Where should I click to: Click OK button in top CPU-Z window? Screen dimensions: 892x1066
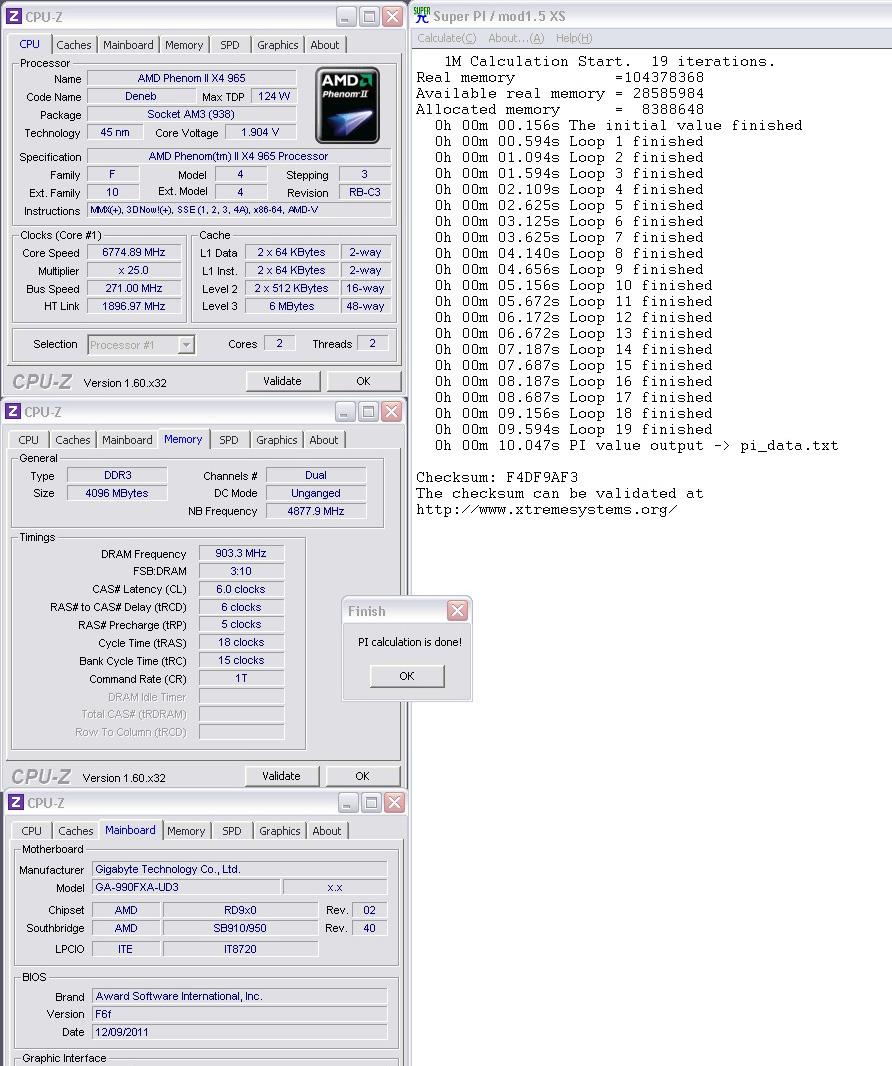[364, 381]
